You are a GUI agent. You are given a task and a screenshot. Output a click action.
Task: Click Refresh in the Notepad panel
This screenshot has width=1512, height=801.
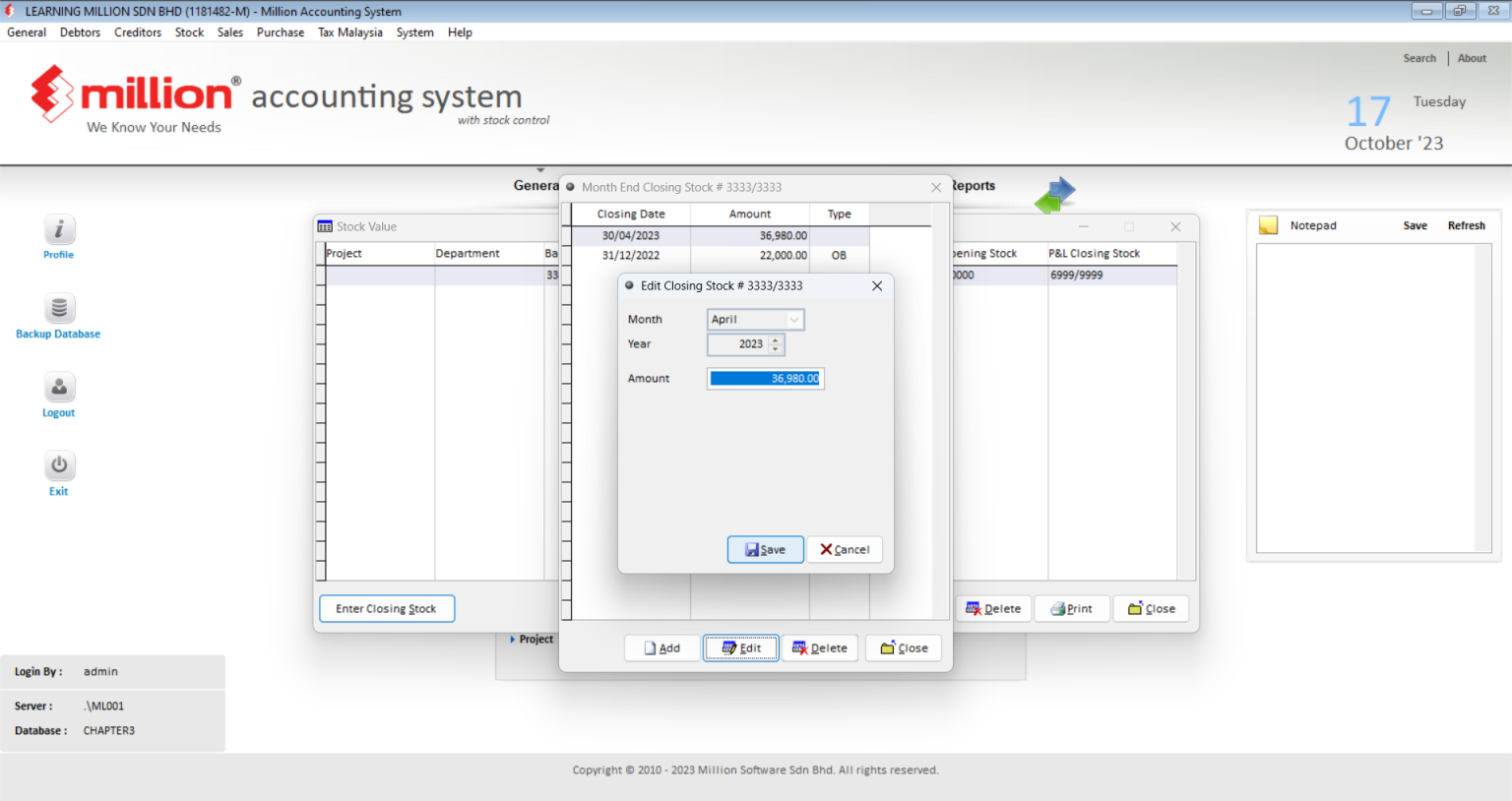[x=1467, y=225]
